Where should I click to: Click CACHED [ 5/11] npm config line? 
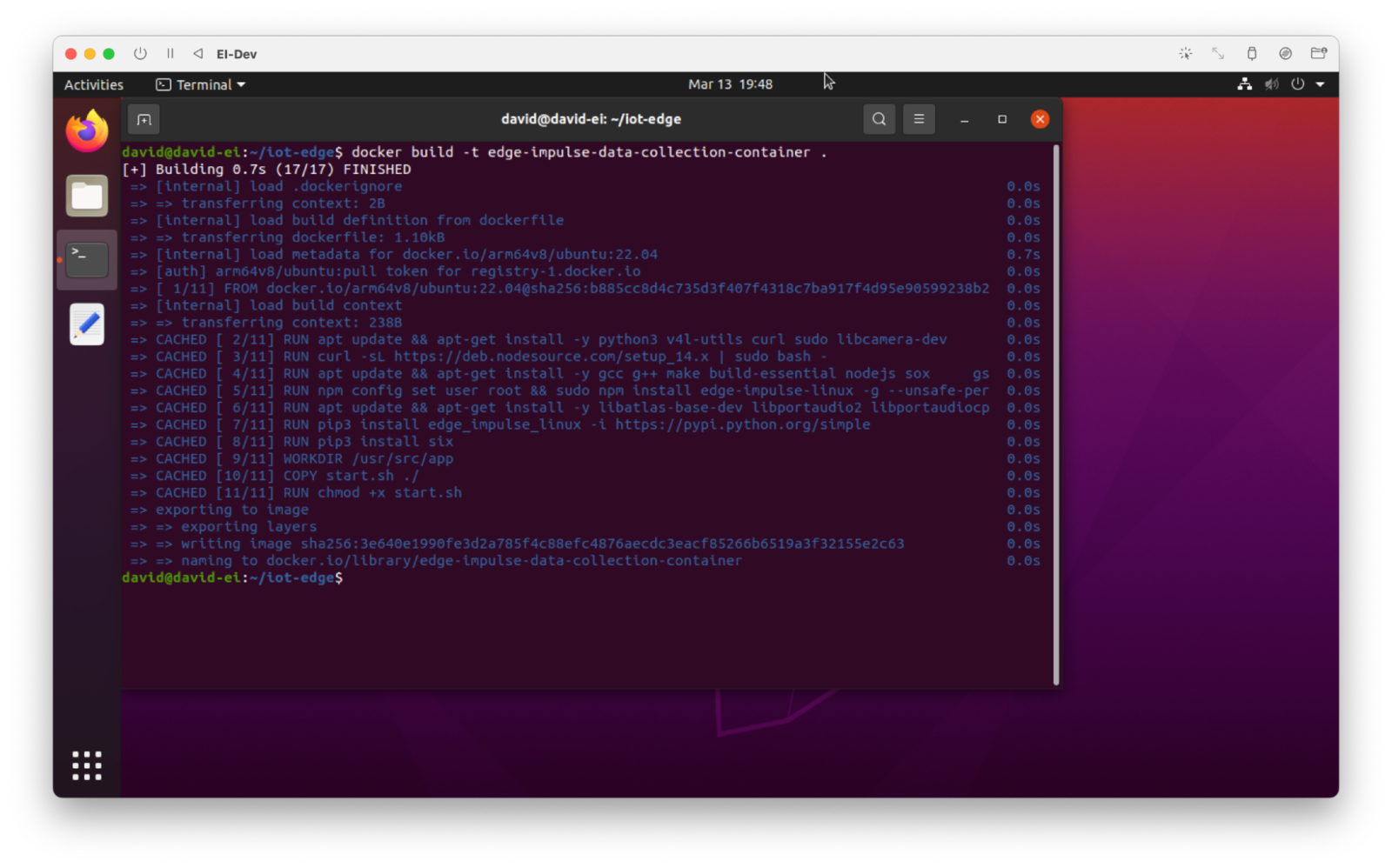click(559, 391)
